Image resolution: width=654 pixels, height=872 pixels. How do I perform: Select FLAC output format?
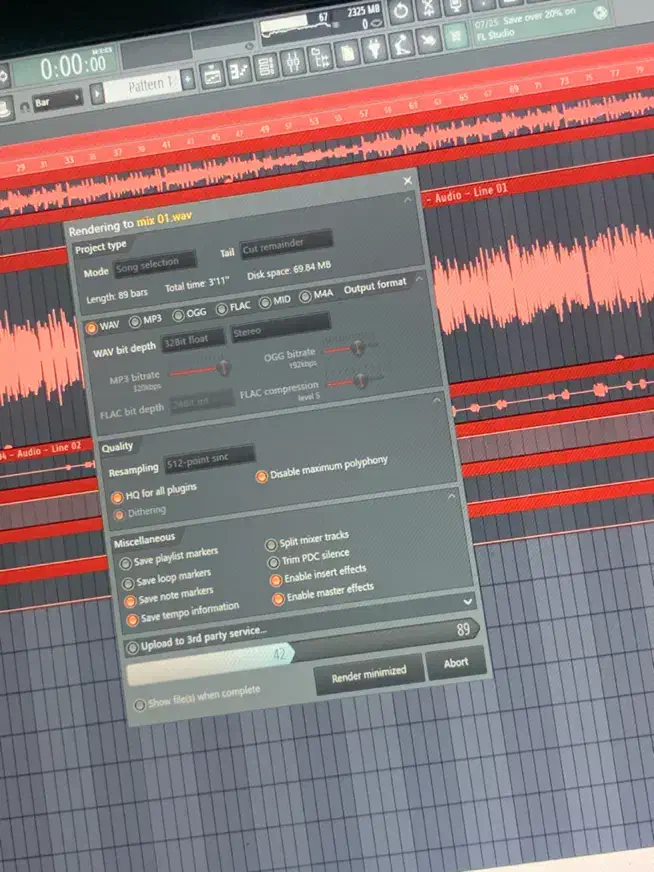(222, 309)
